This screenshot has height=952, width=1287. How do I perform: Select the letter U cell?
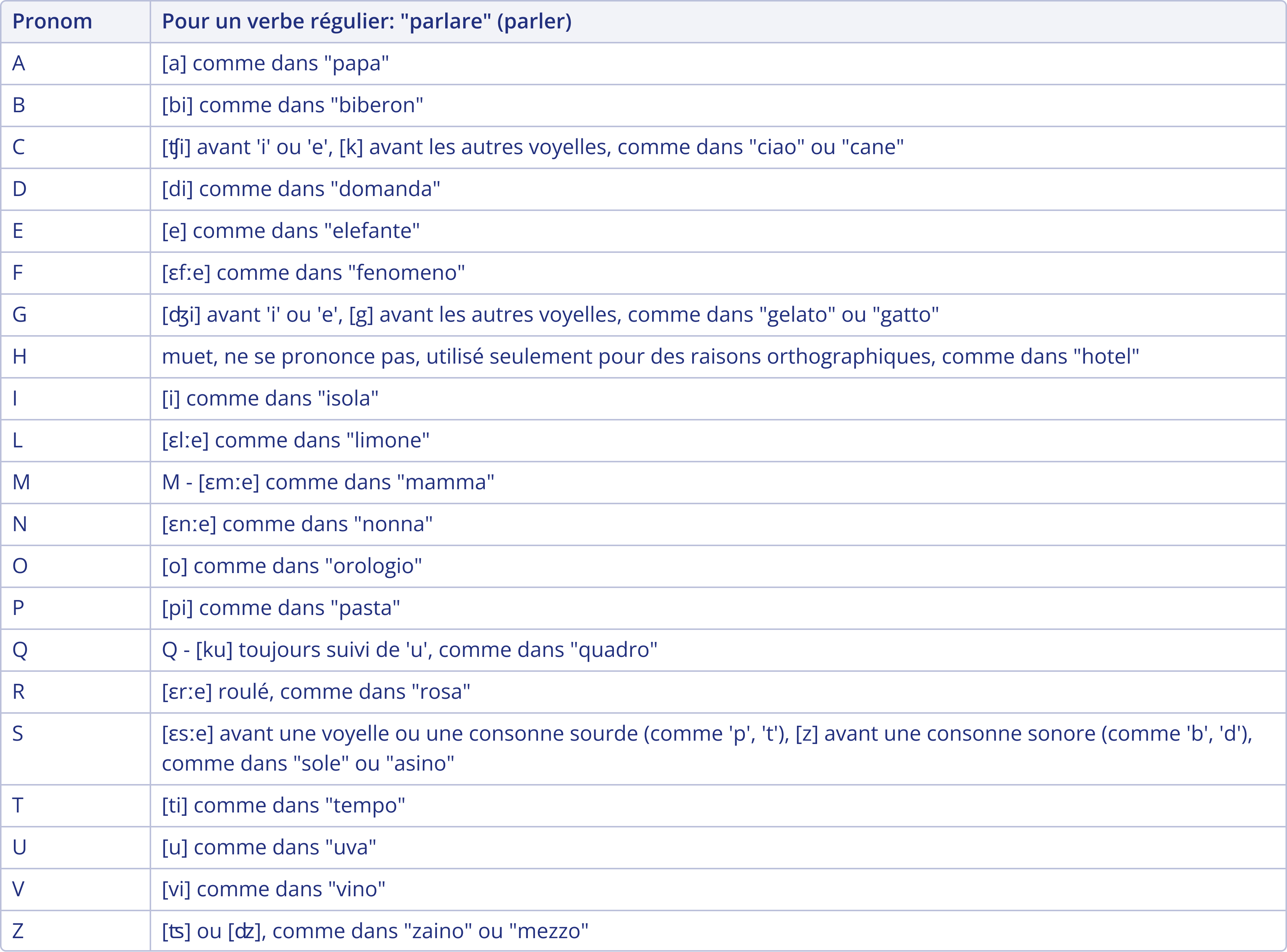click(x=19, y=847)
